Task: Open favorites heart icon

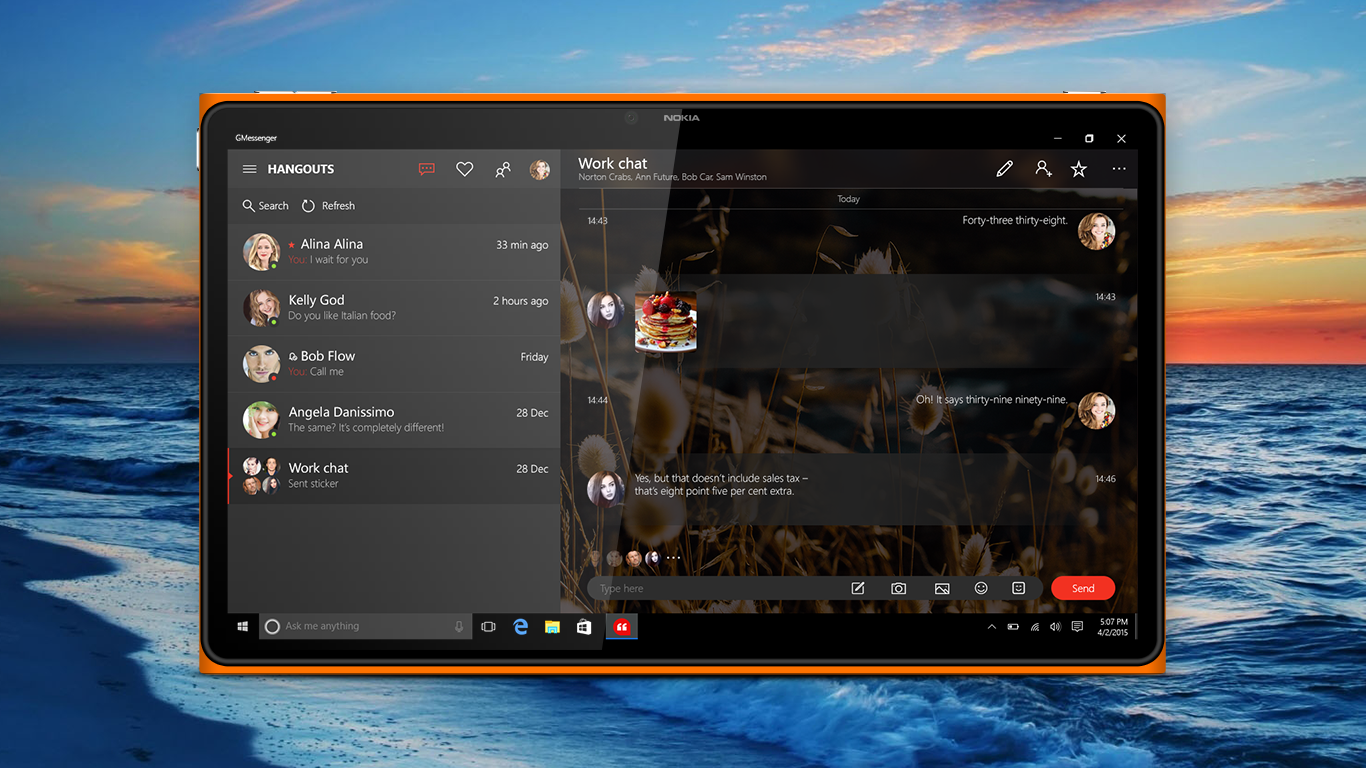Action: [x=464, y=169]
